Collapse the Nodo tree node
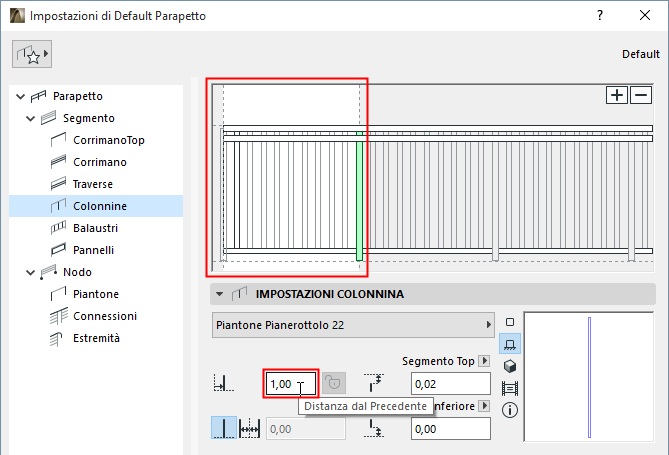This screenshot has width=669, height=455. point(30,272)
